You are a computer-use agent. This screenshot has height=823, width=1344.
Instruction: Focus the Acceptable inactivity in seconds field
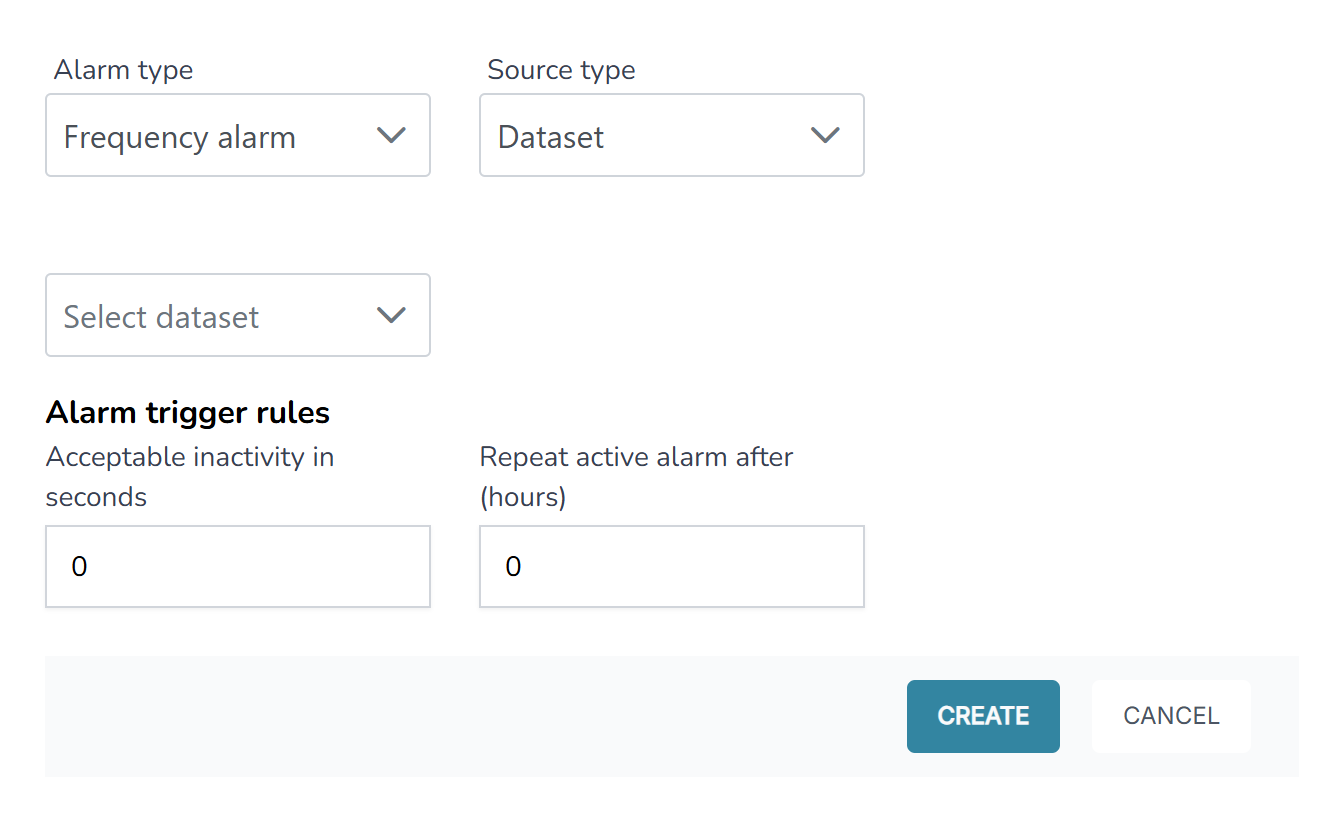(x=237, y=567)
